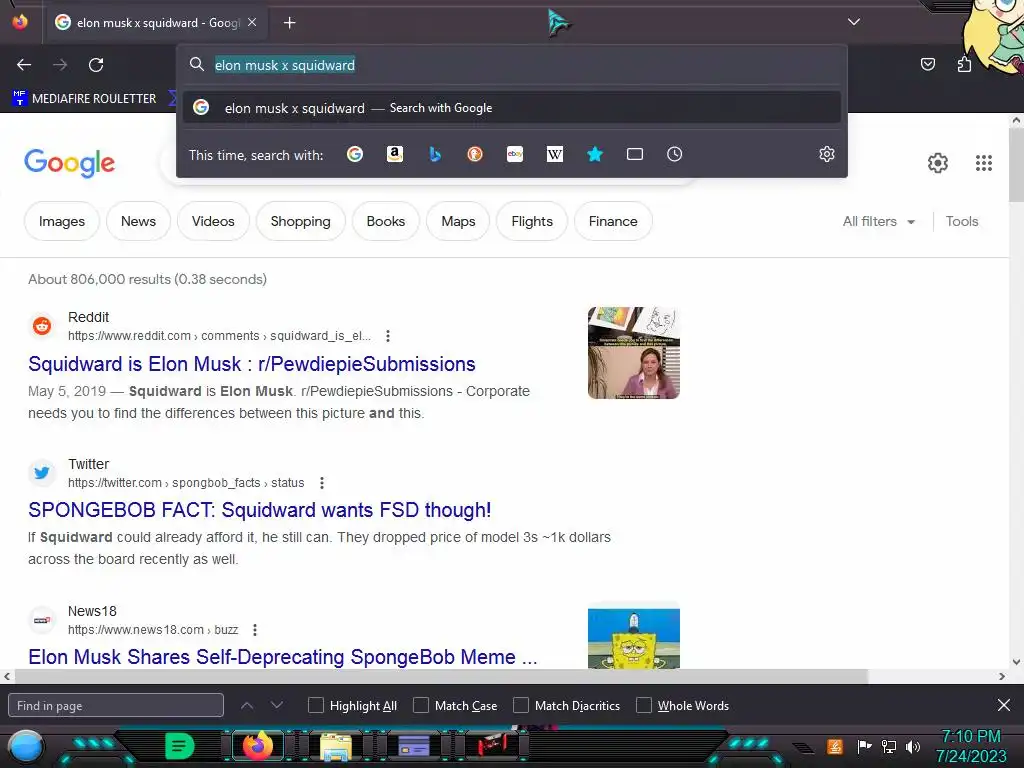
Task: Enable Match Case checkbox
Action: 421,705
